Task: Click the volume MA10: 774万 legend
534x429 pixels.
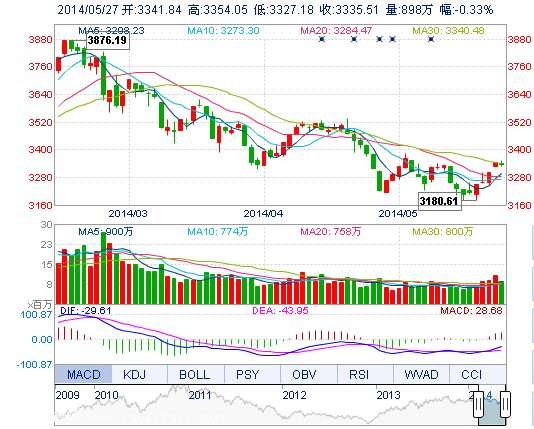Action: 218,232
